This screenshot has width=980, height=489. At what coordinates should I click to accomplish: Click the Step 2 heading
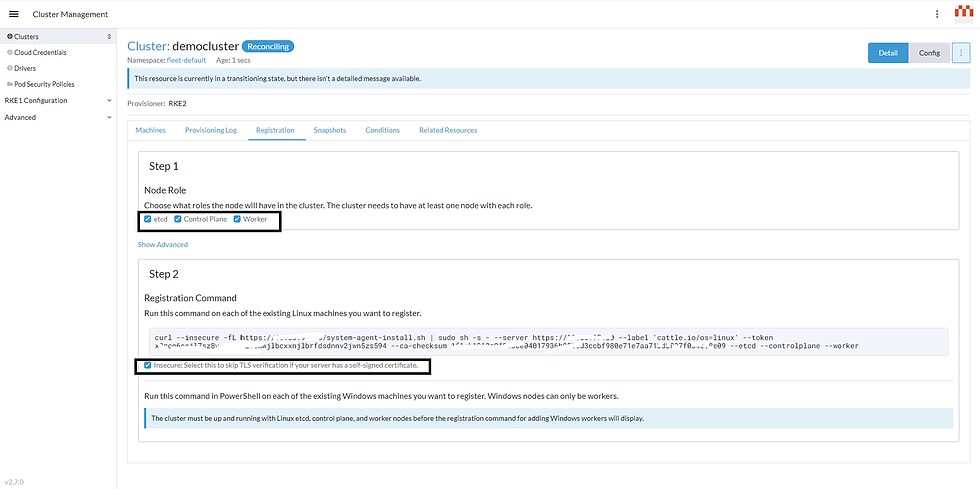(164, 274)
